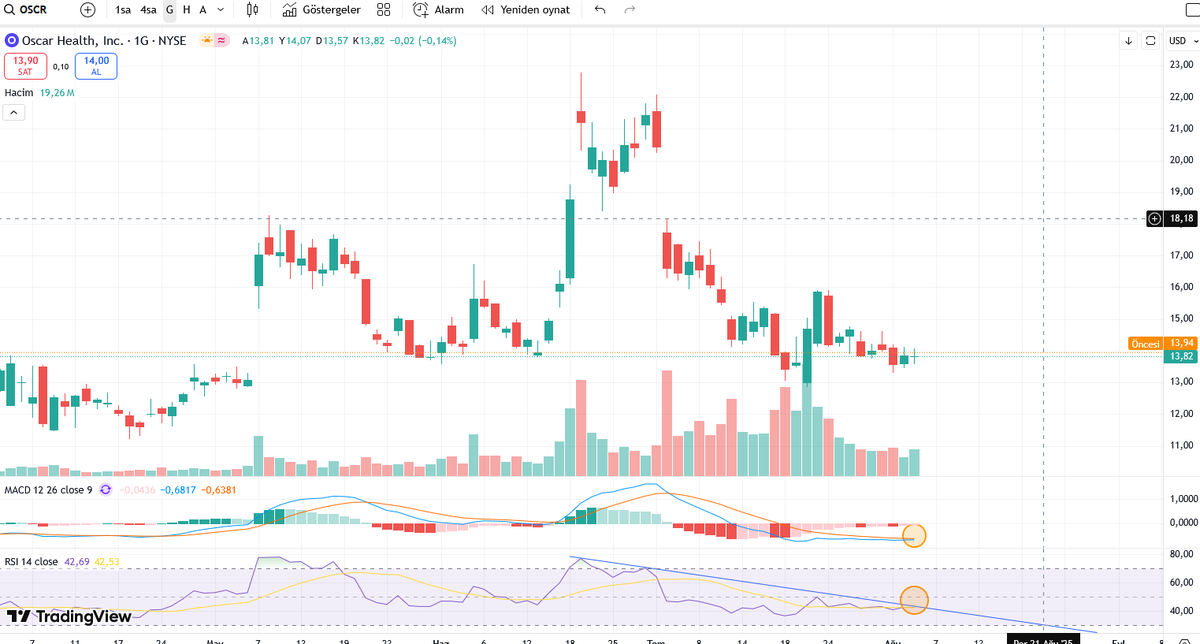This screenshot has width=1200, height=644.
Task: Click the 80,00 RSI scale label
Action: 1181,554
